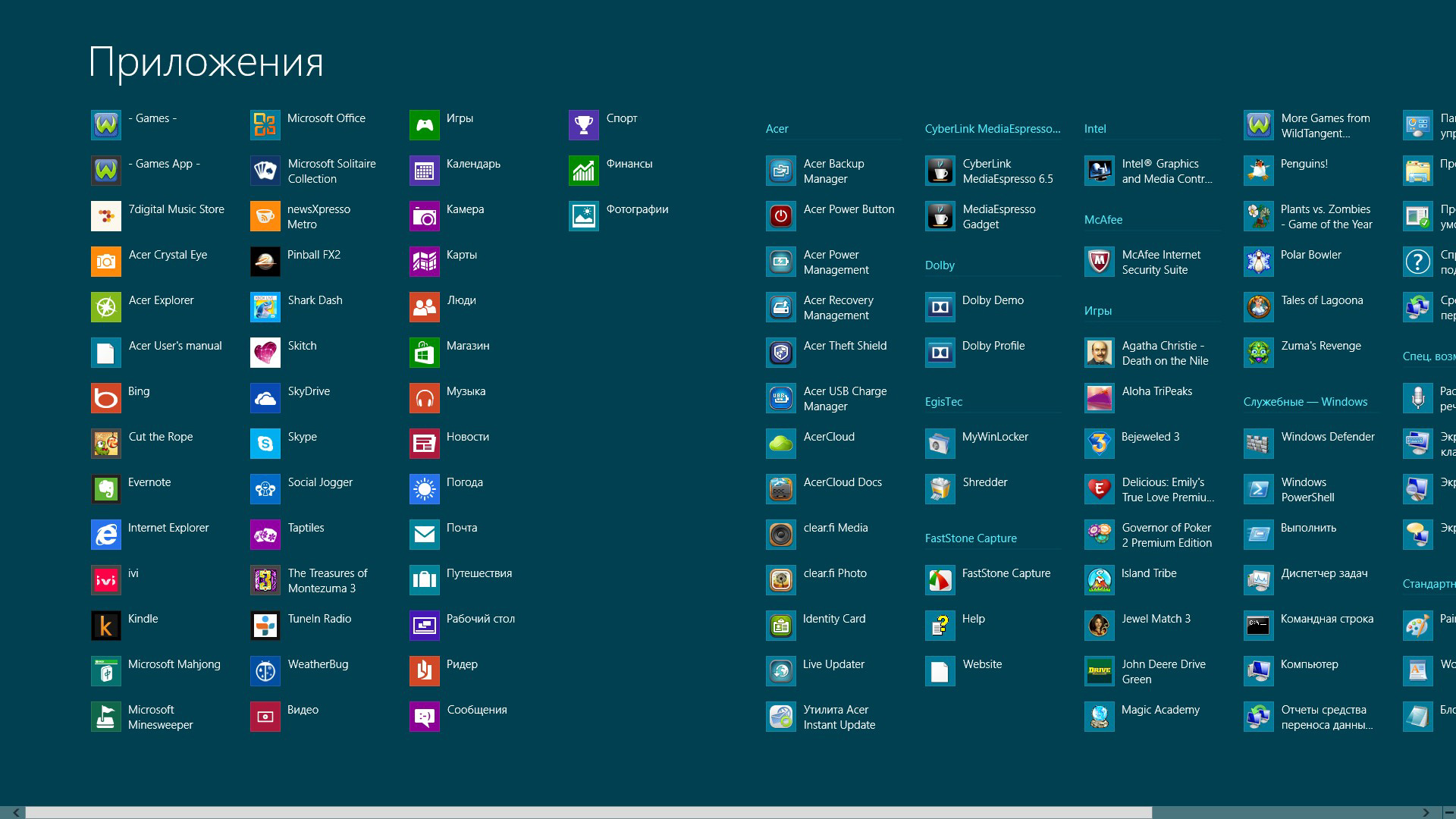Screen dimensions: 1456x819
Task: Open the Windows PowerShell icon
Action: [1259, 489]
